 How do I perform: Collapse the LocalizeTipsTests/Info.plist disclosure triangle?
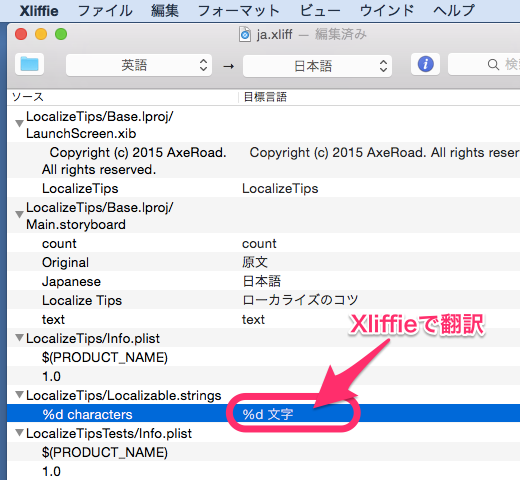click(x=19, y=433)
